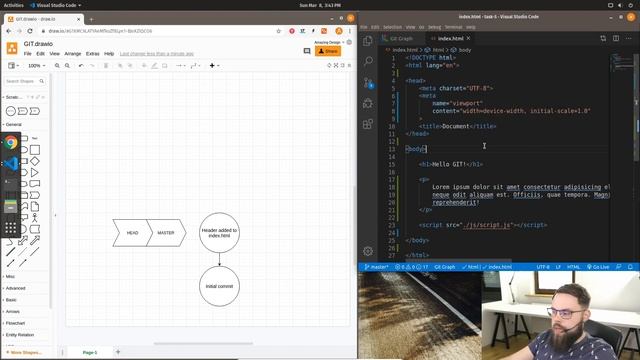The height and width of the screenshot is (360, 640).
Task: Open VS Code Source Control icon
Action: (x=368, y=82)
